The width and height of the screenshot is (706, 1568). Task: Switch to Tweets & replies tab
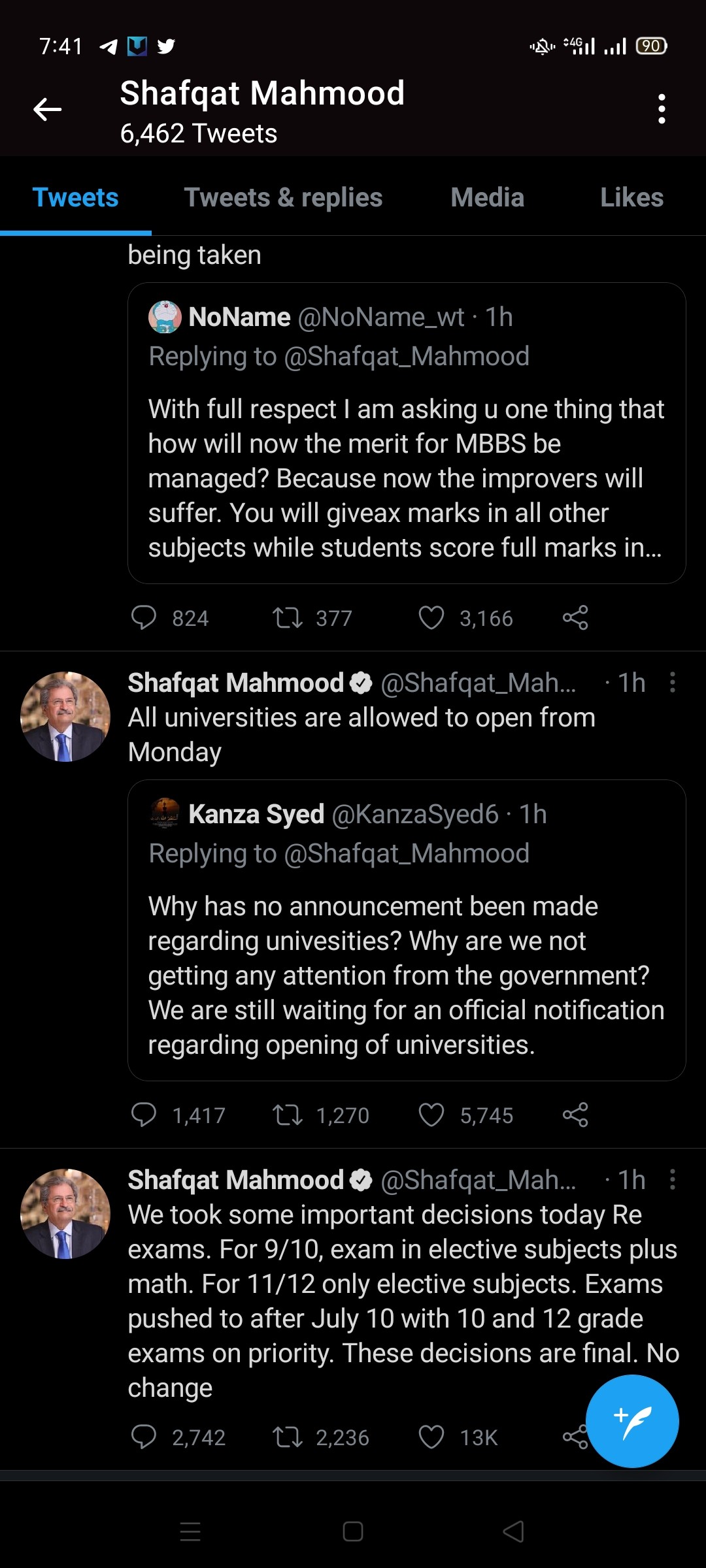[x=283, y=197]
